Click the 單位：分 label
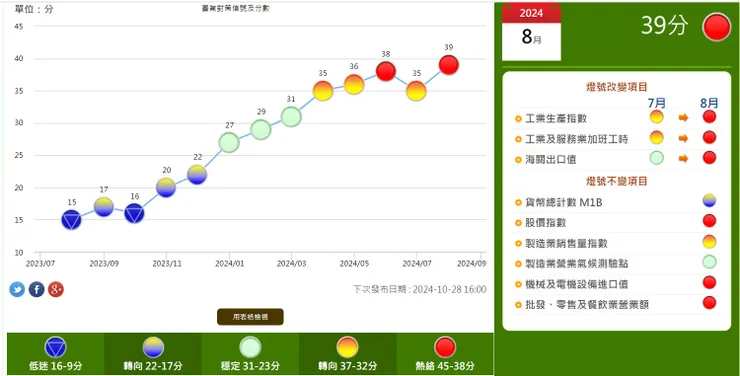The width and height of the screenshot is (740, 376). [x=34, y=9]
